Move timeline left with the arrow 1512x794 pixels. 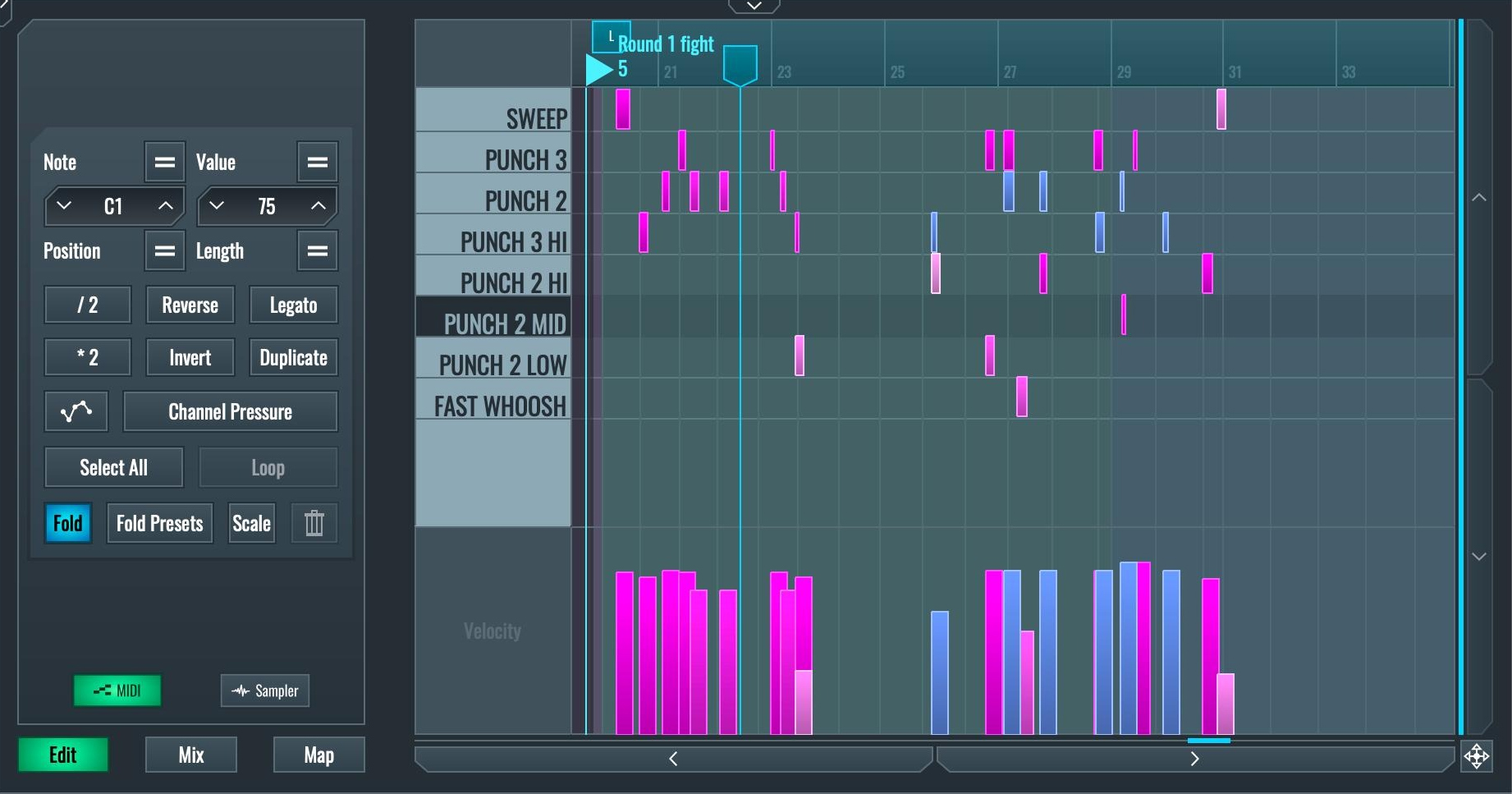pyautogui.click(x=673, y=759)
